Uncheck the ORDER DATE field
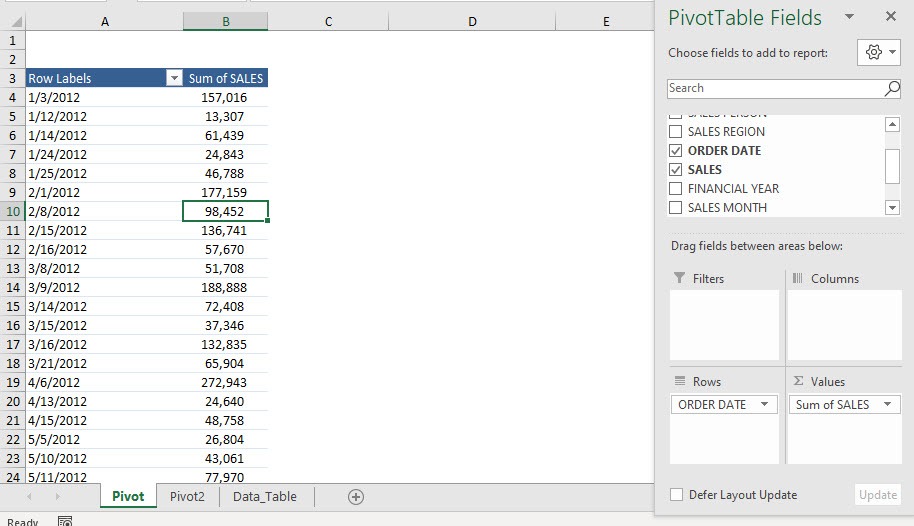 point(675,150)
